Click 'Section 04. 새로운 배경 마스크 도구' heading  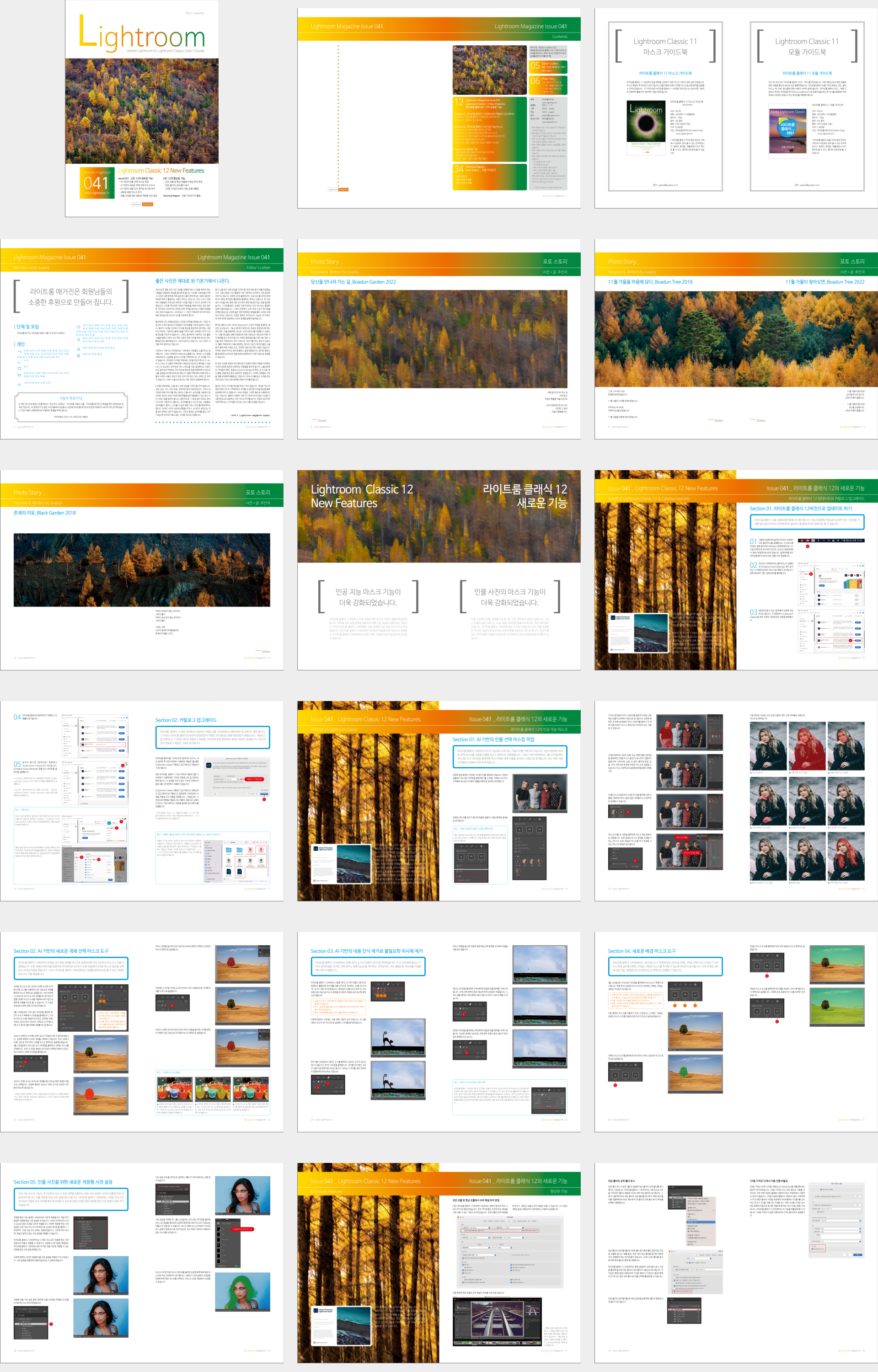[x=642, y=951]
